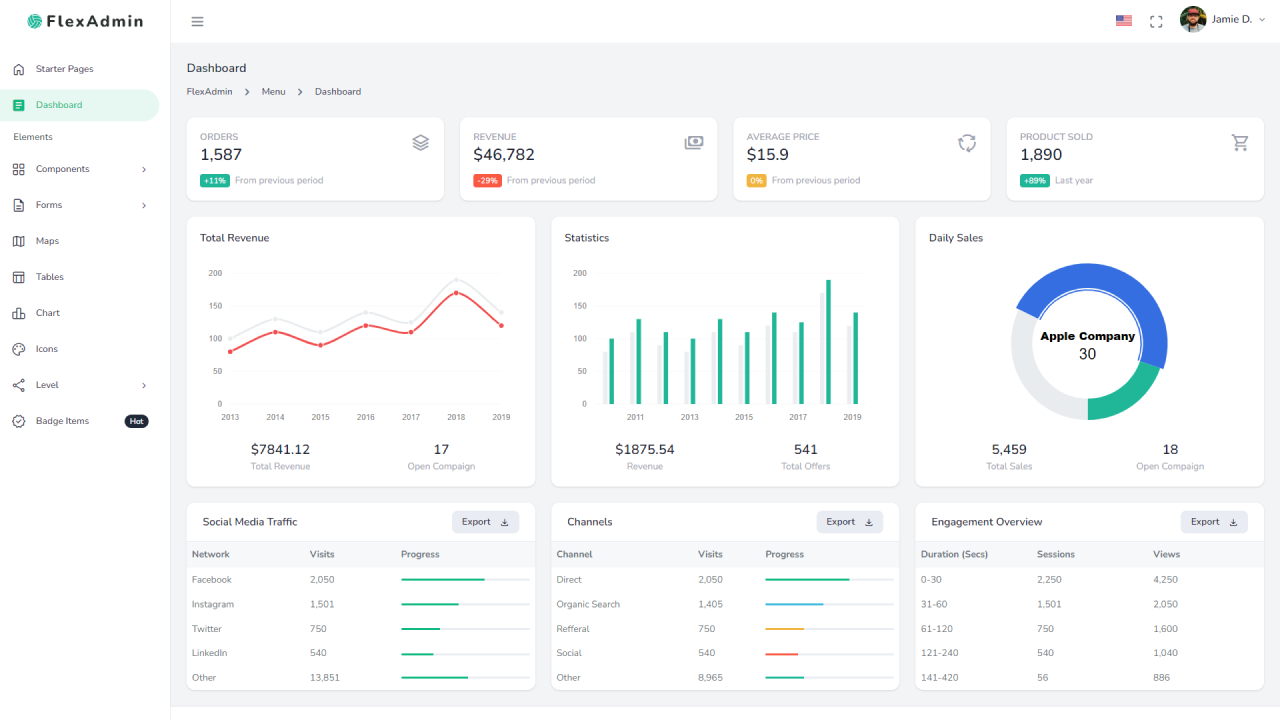
Task: Click Menu breadcrumb link
Action: click(x=273, y=91)
